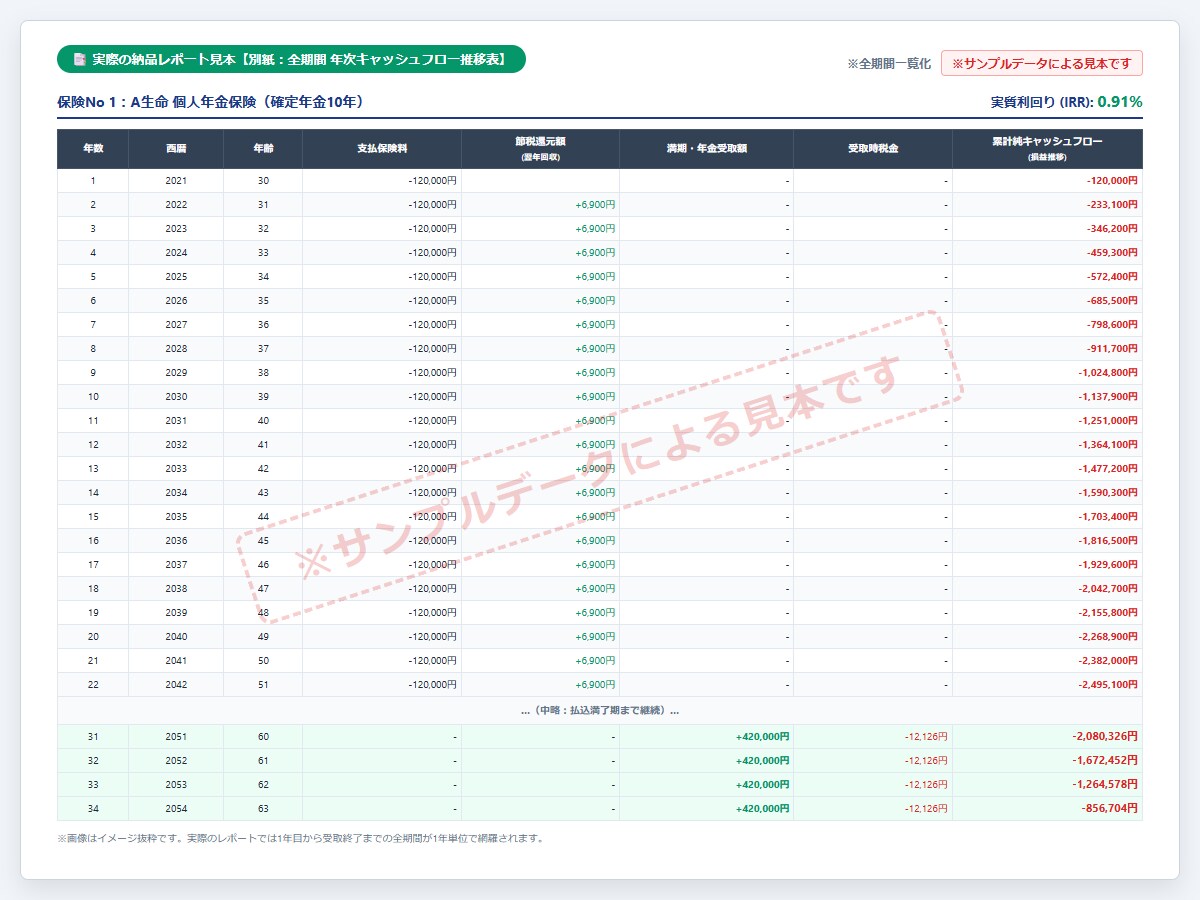Click the 受取時税金 column header

873,149
